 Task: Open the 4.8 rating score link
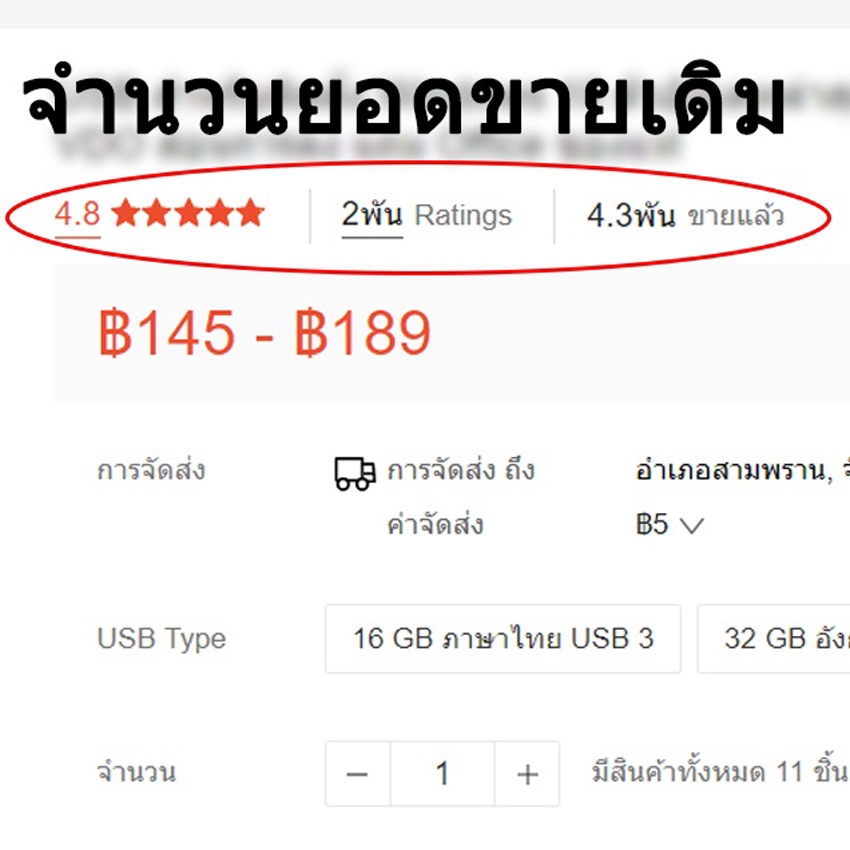coord(78,214)
